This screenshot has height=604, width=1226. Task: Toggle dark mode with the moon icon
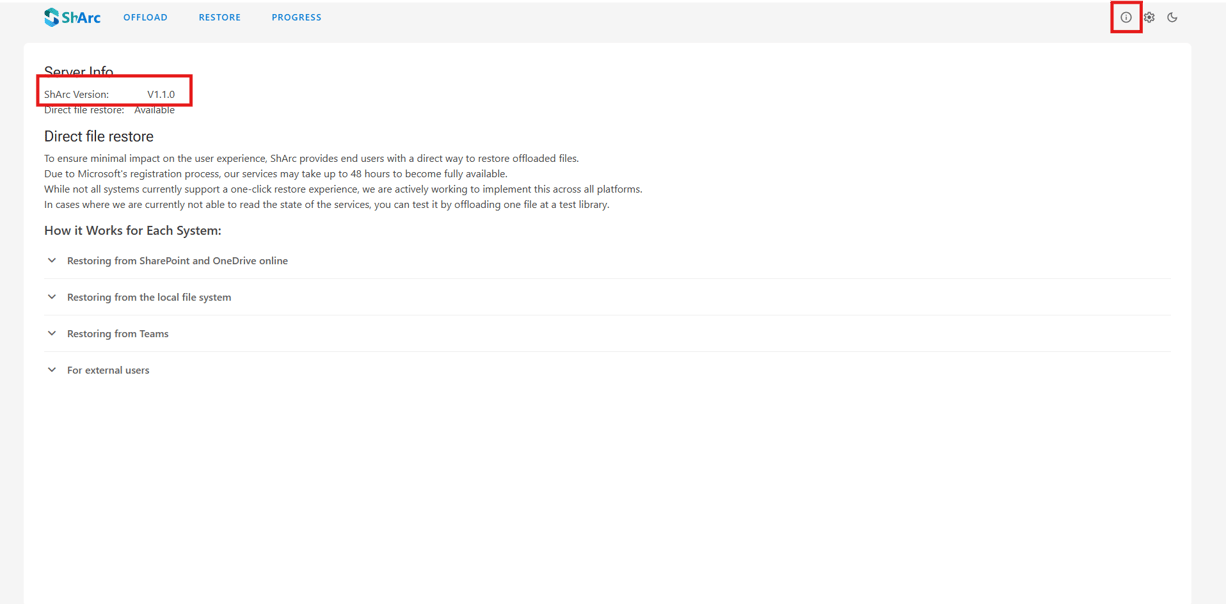[1172, 17]
